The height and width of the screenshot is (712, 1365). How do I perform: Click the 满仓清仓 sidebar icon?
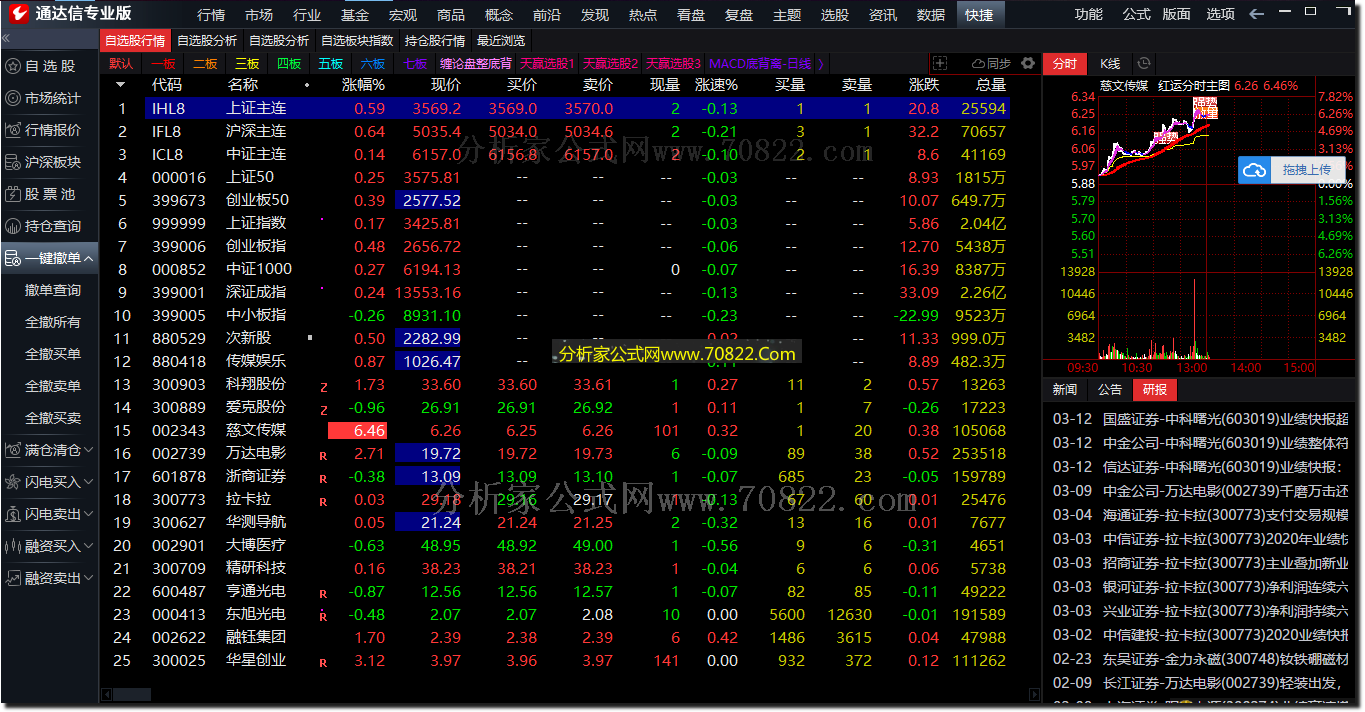tap(12, 450)
